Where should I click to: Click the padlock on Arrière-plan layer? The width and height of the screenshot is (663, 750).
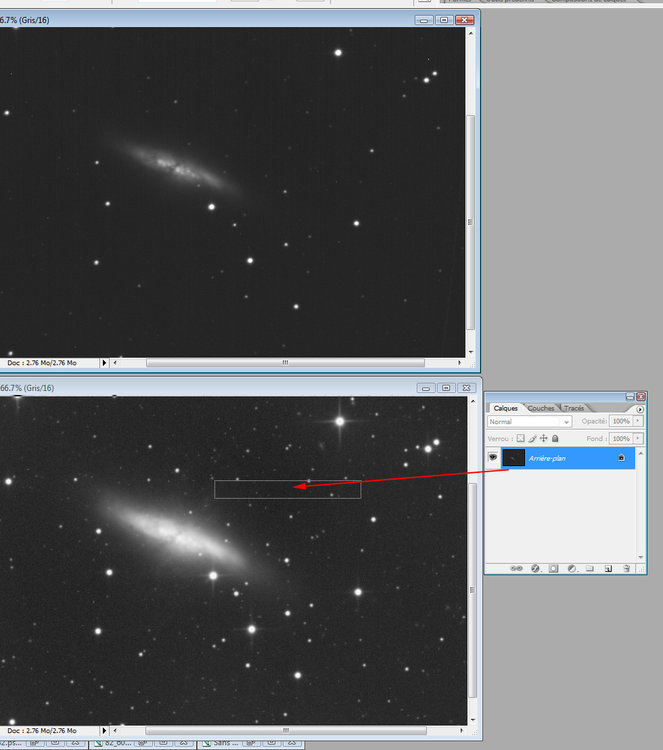pyautogui.click(x=621, y=458)
